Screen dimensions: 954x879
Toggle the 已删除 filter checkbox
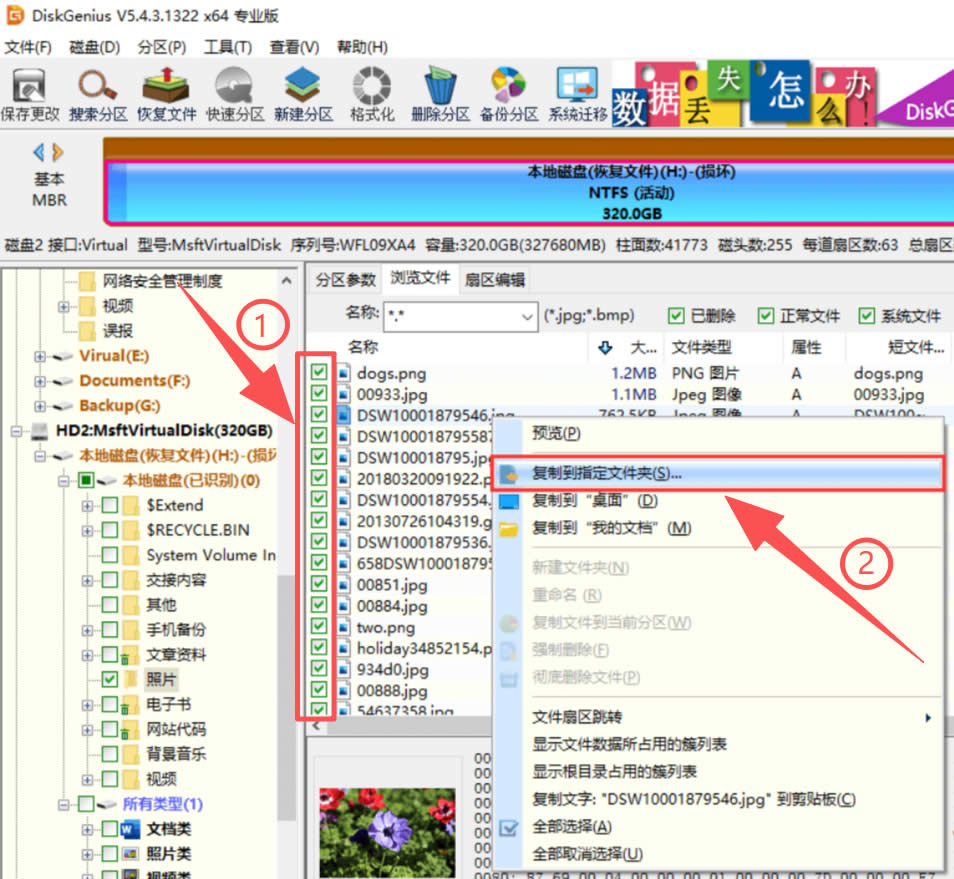click(676, 316)
